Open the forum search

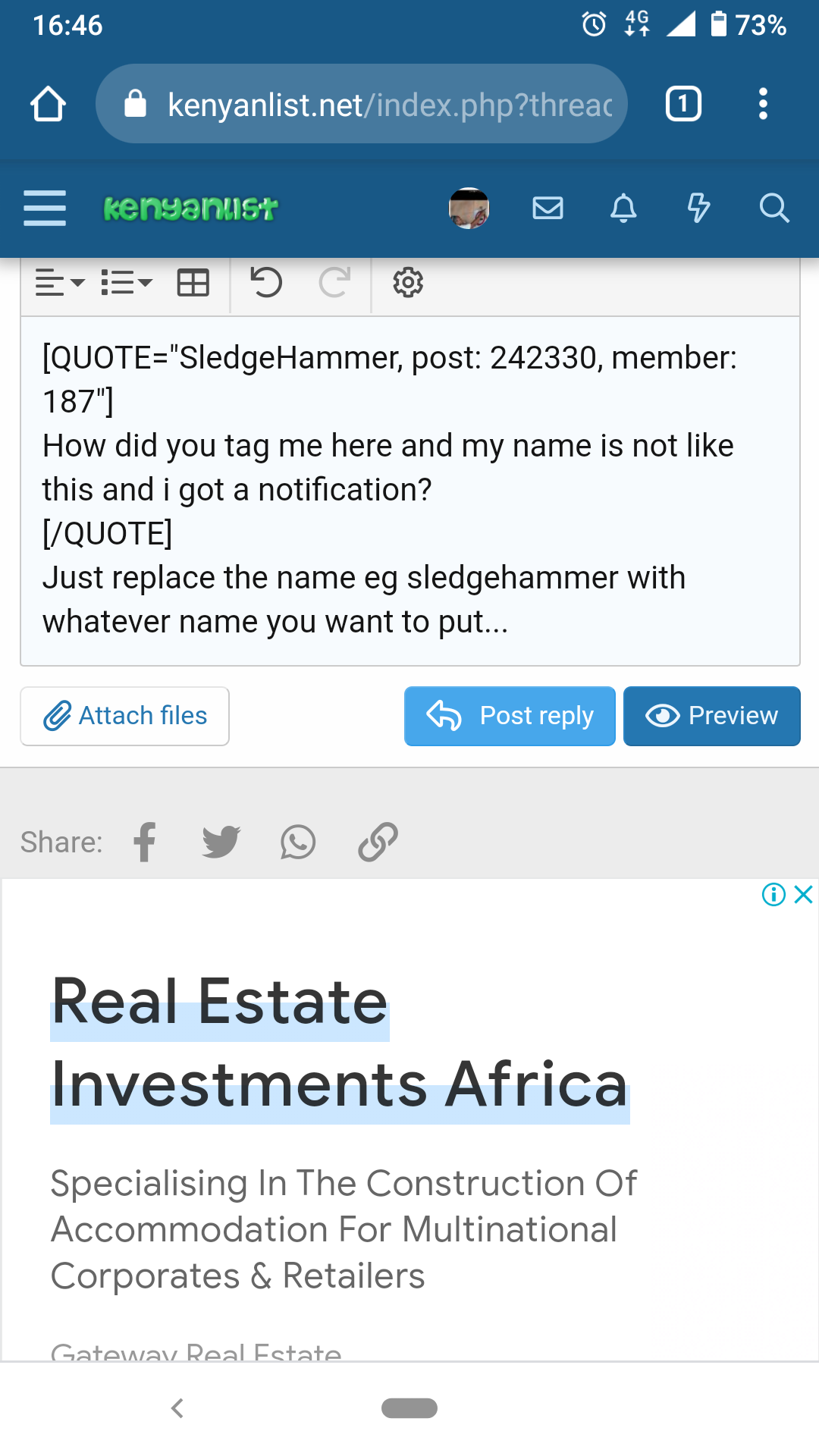(x=773, y=208)
